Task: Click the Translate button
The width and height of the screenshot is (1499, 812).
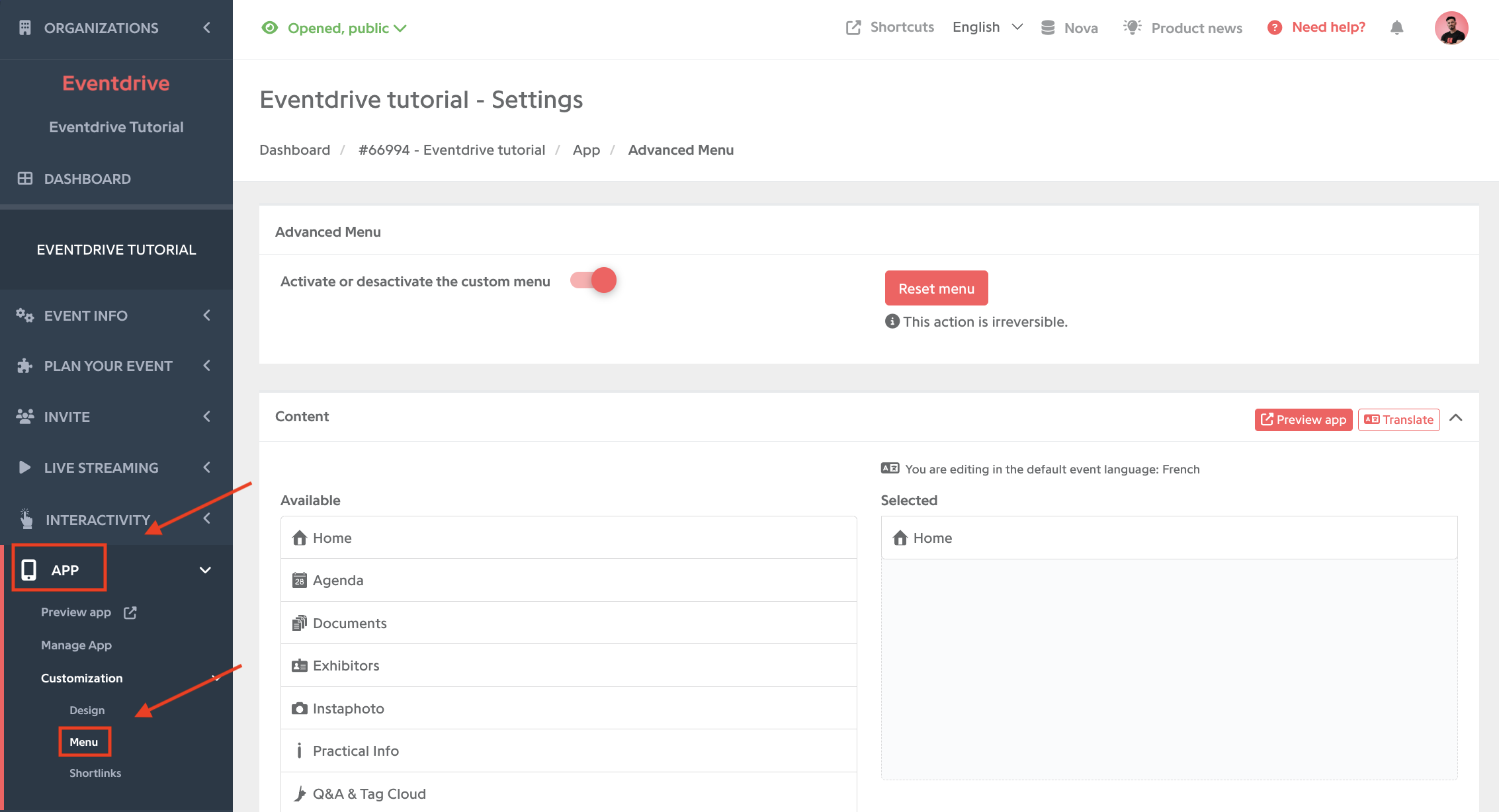Action: 1398,420
